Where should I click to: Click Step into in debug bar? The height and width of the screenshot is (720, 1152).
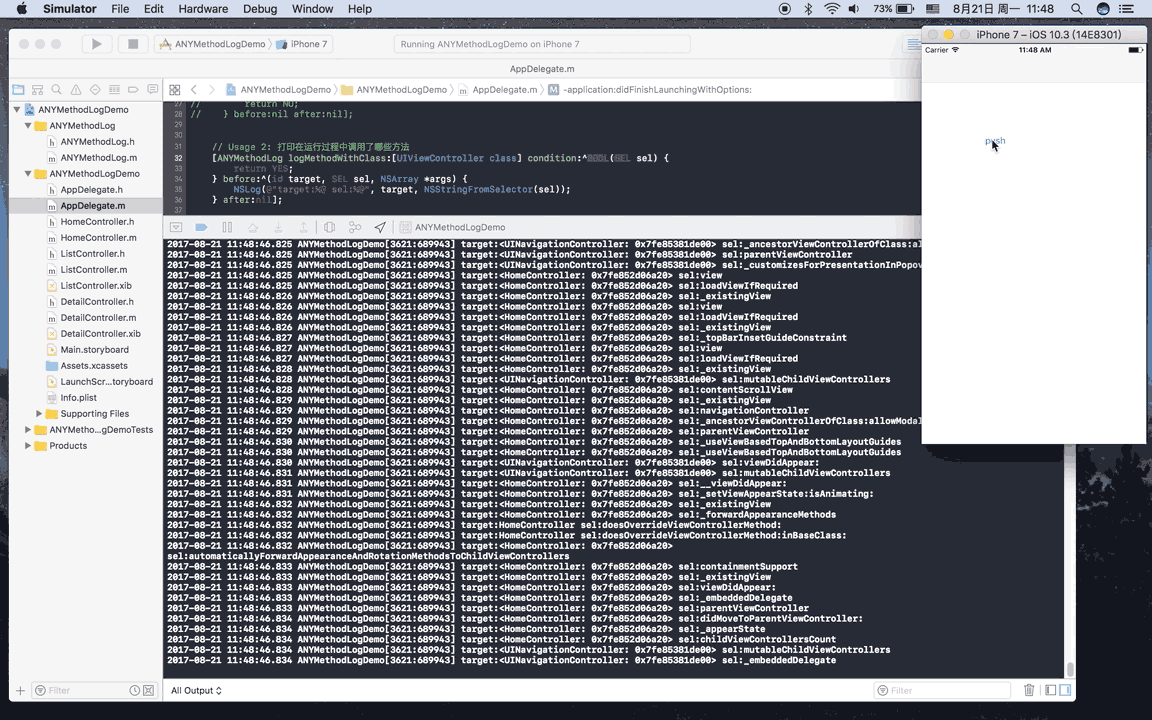pos(278,227)
